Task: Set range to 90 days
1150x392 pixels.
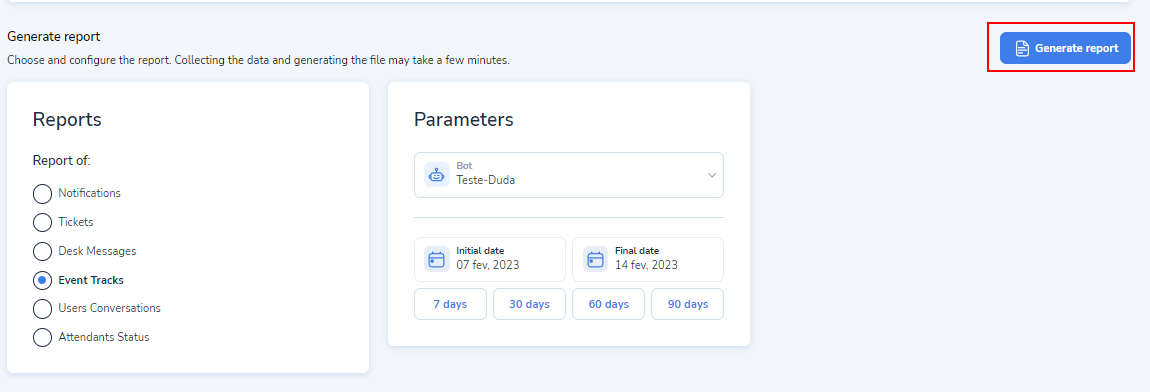Action: (x=688, y=304)
